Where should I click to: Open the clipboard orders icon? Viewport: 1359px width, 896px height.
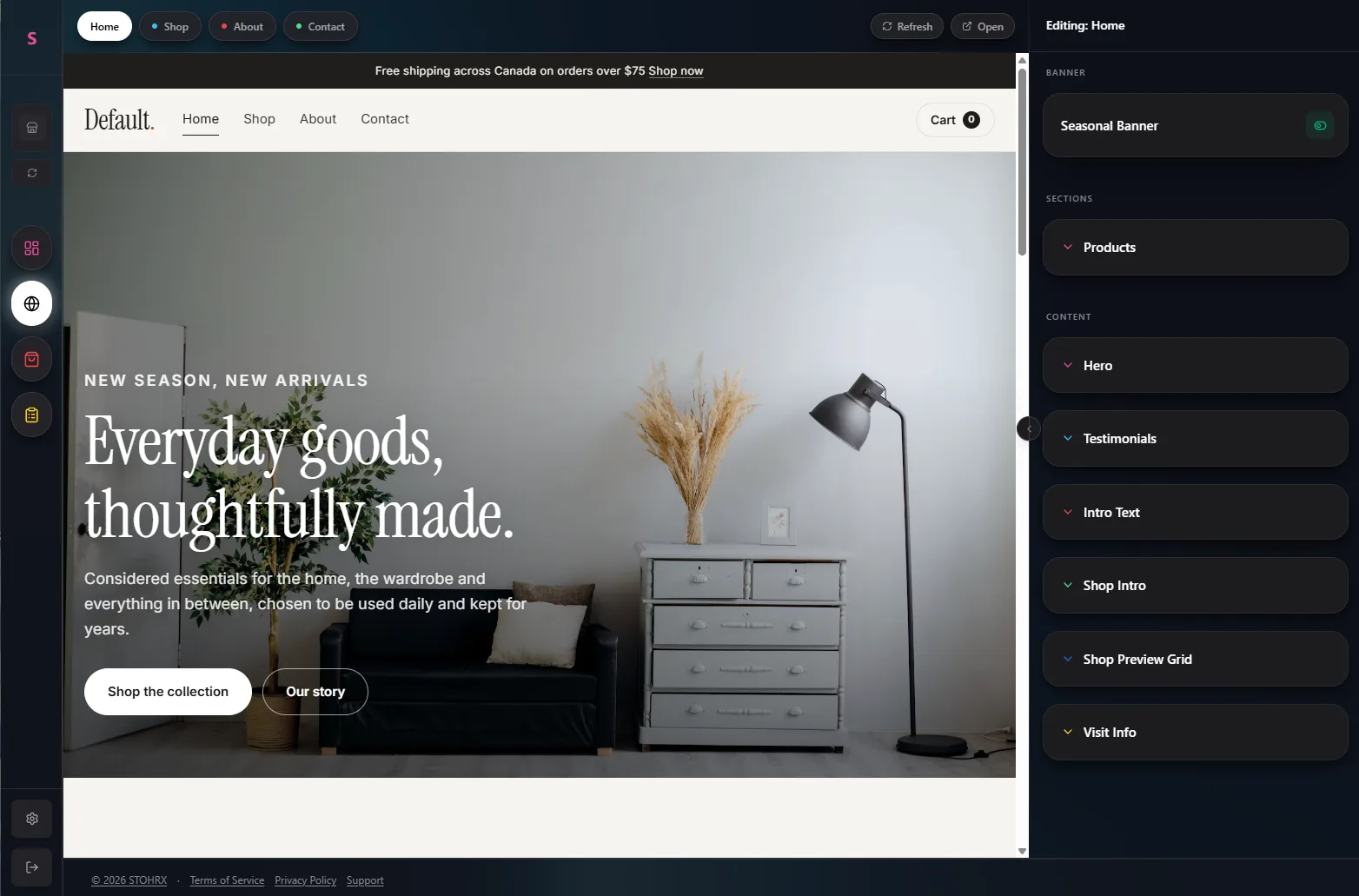pyautogui.click(x=32, y=415)
